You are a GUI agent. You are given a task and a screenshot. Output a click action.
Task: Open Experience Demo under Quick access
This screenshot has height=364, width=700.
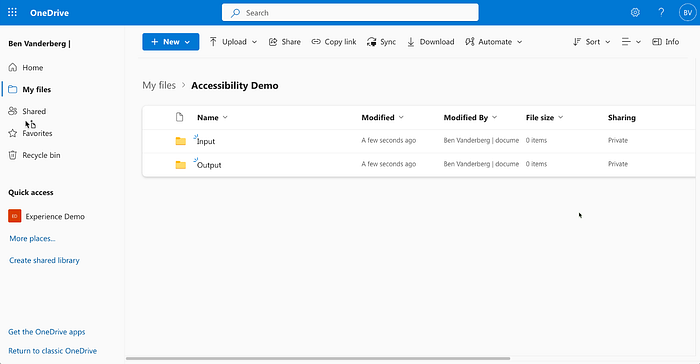click(x=55, y=216)
